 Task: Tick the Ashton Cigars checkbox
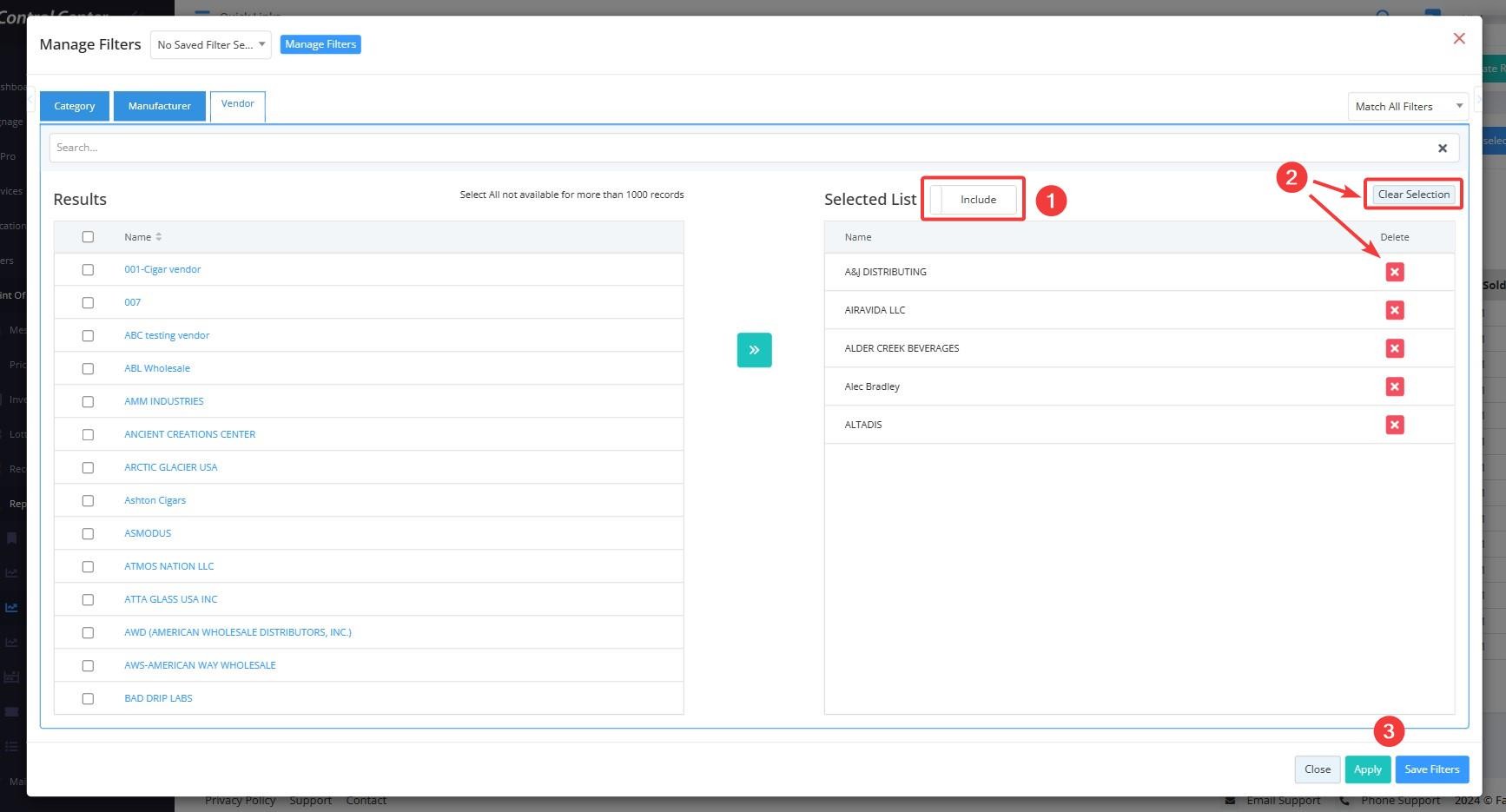[x=88, y=501]
